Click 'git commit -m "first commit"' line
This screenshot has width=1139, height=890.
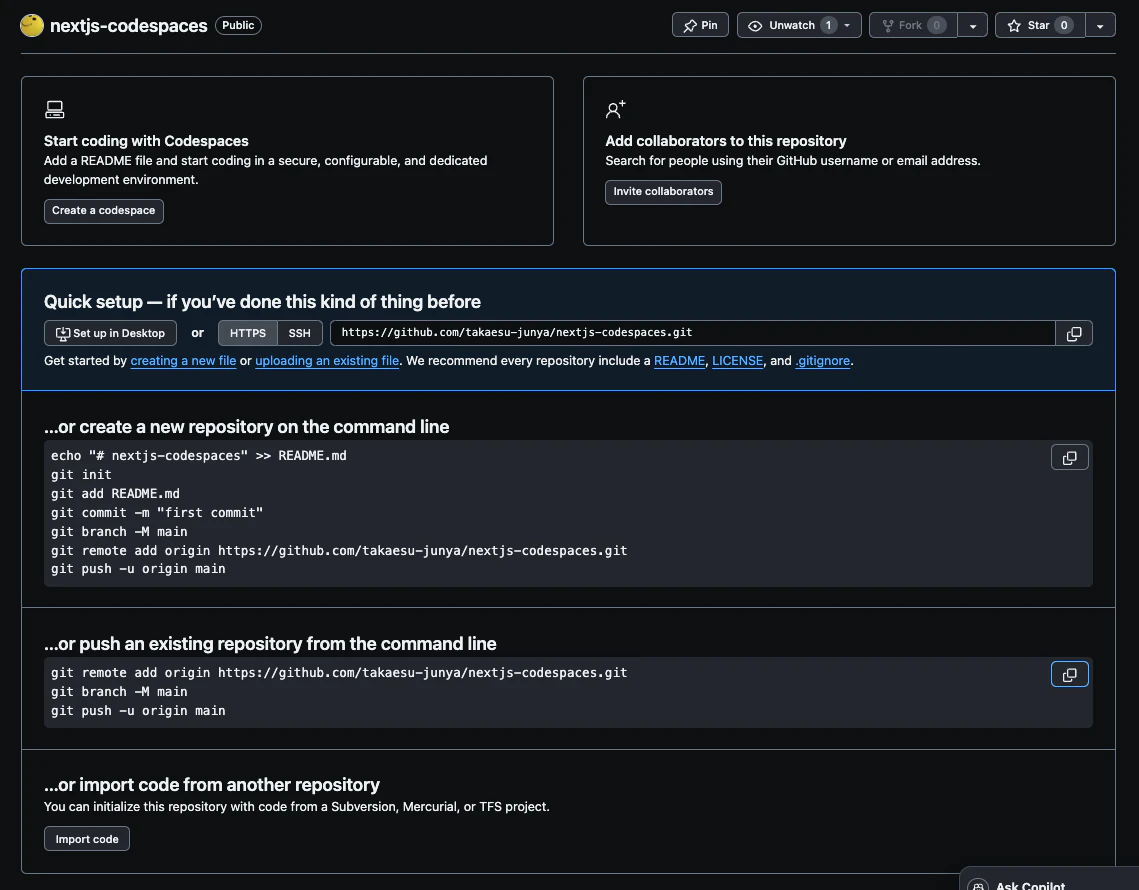click(x=157, y=512)
